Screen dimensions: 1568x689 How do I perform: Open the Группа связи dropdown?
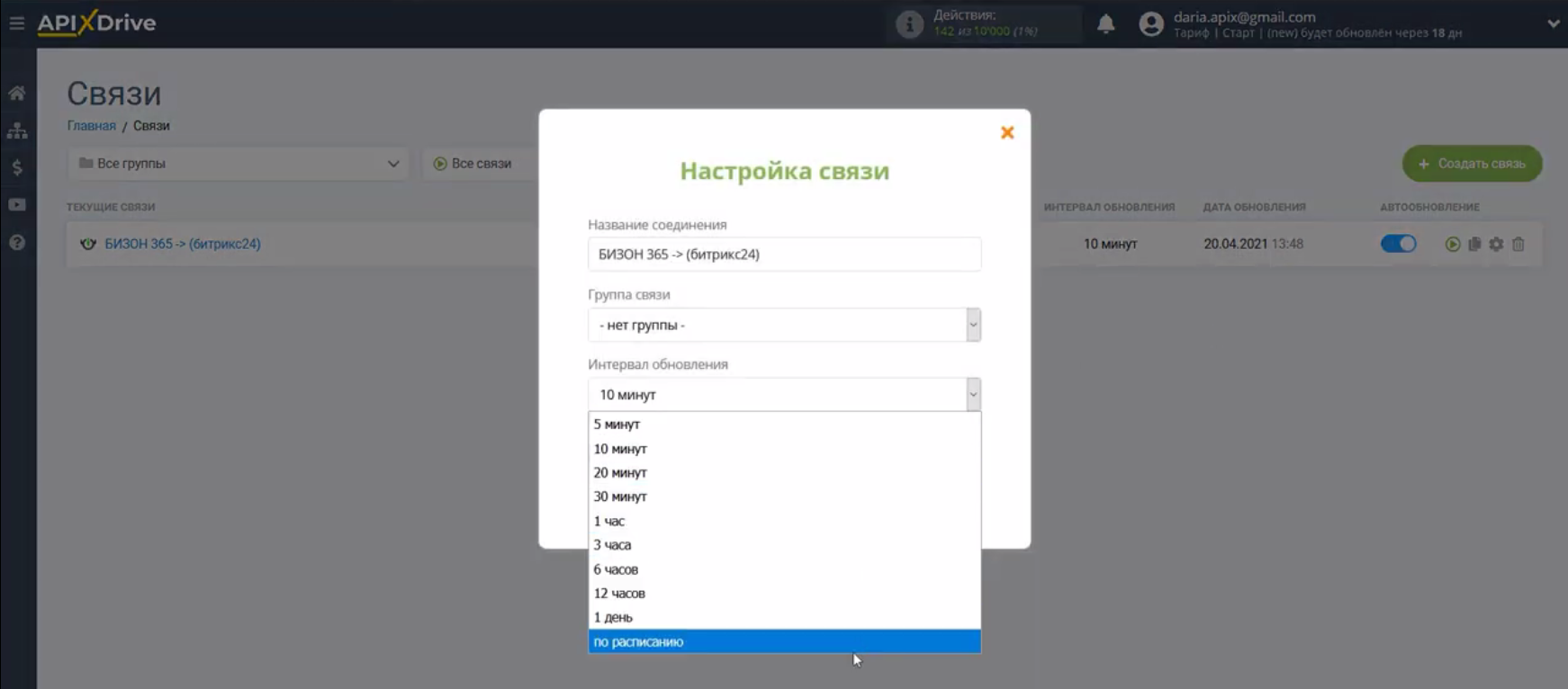click(x=784, y=325)
